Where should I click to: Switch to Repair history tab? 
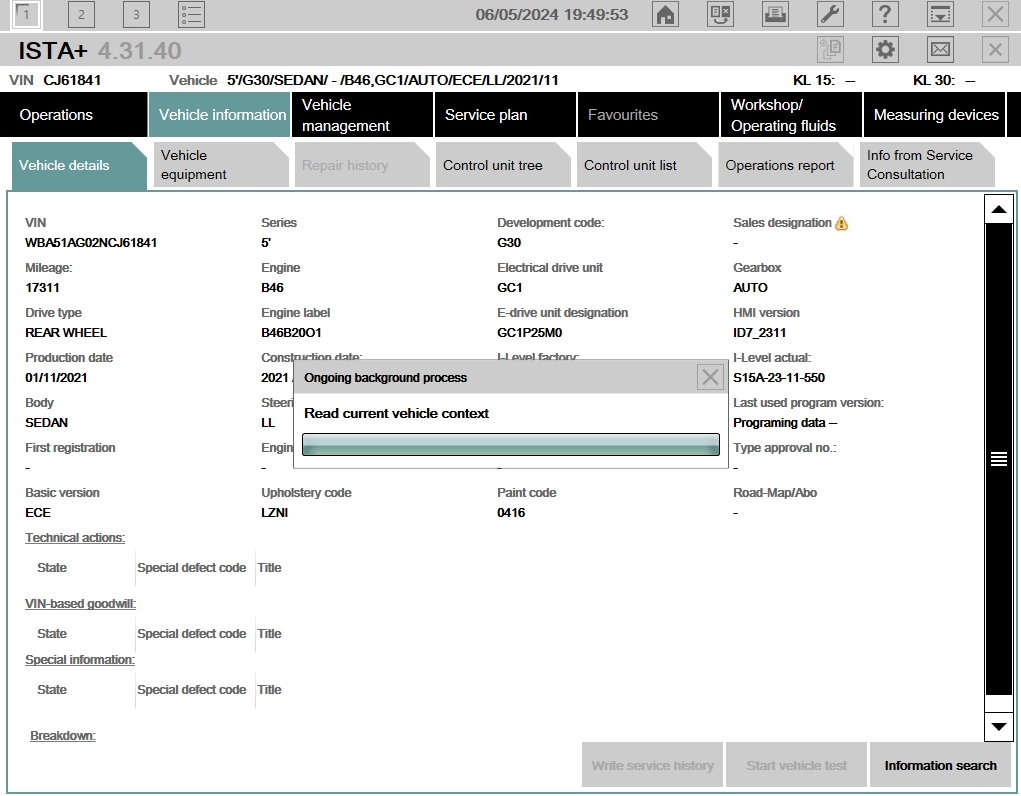(362, 165)
